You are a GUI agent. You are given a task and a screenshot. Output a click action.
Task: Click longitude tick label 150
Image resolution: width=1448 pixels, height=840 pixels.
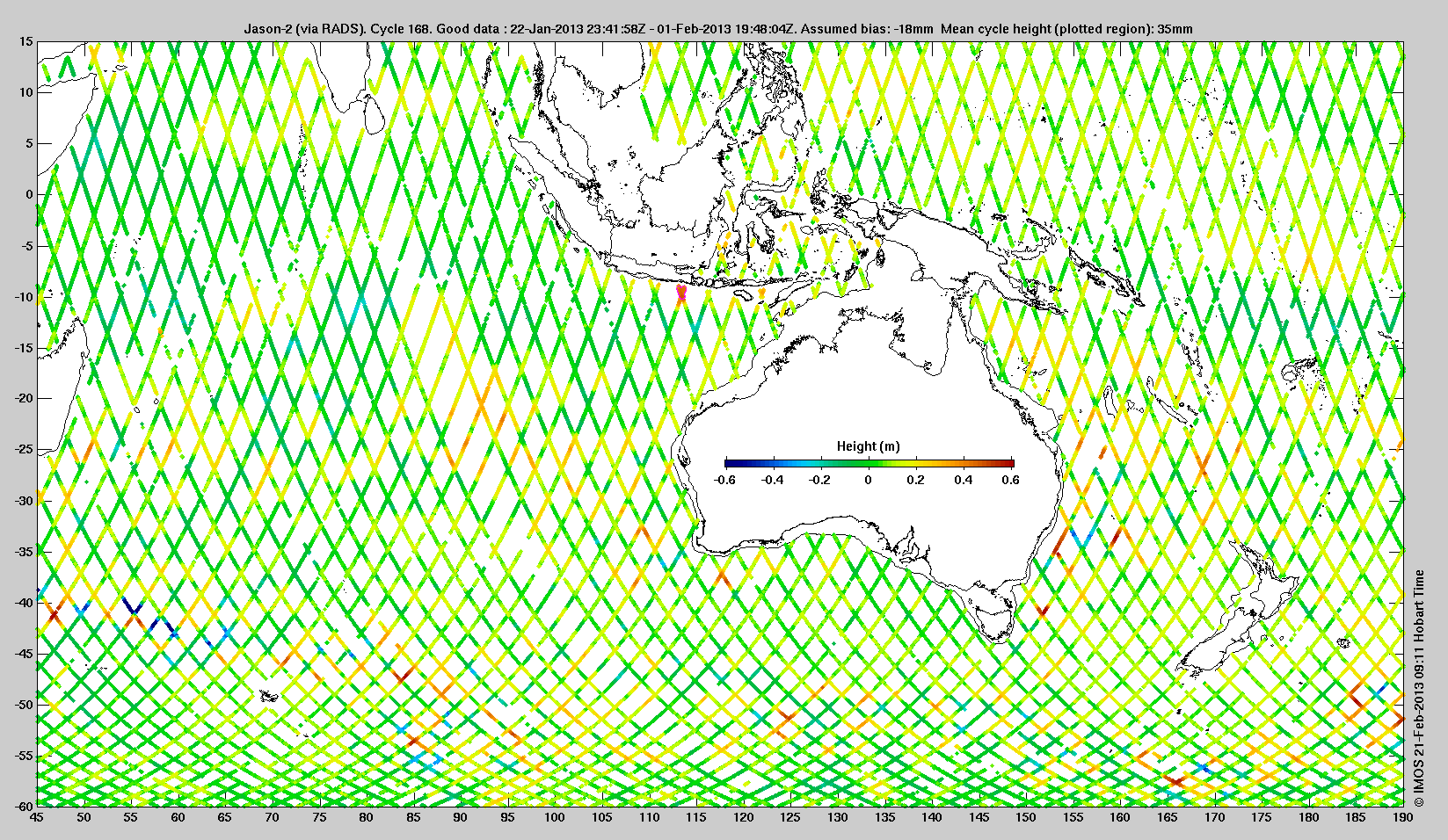[x=1026, y=817]
